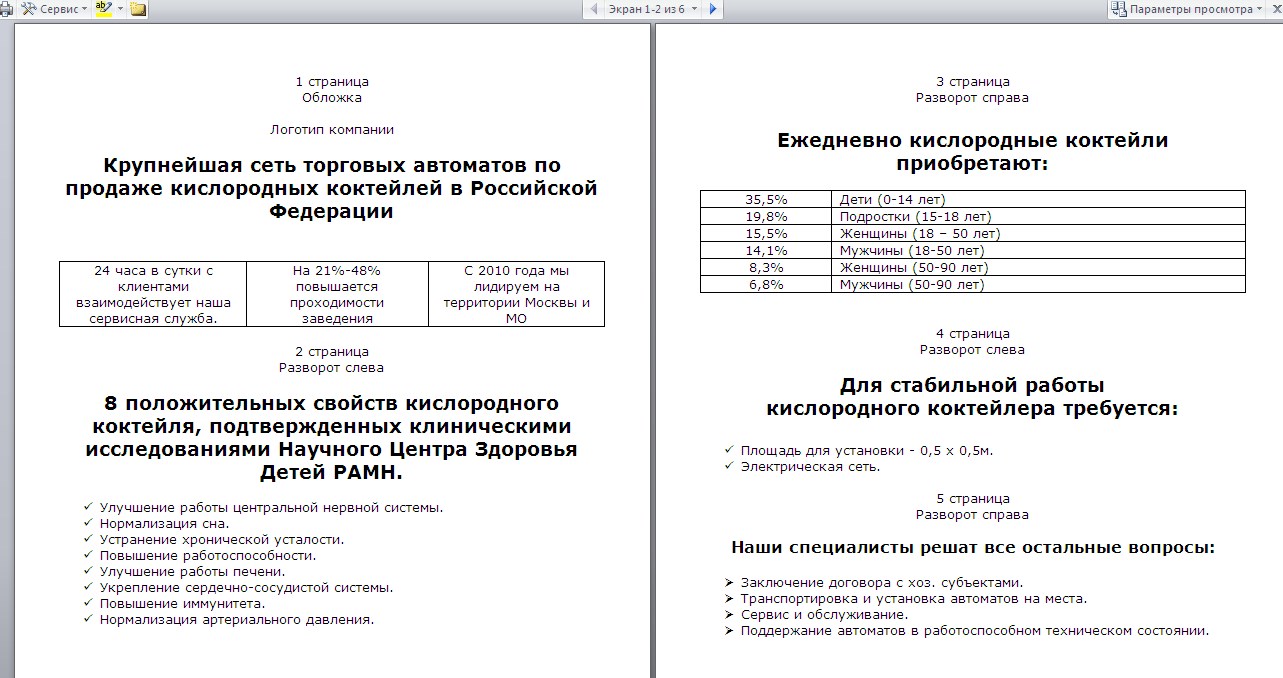Close the full-screen reading view
This screenshot has height=678, width=1283.
1276,8
